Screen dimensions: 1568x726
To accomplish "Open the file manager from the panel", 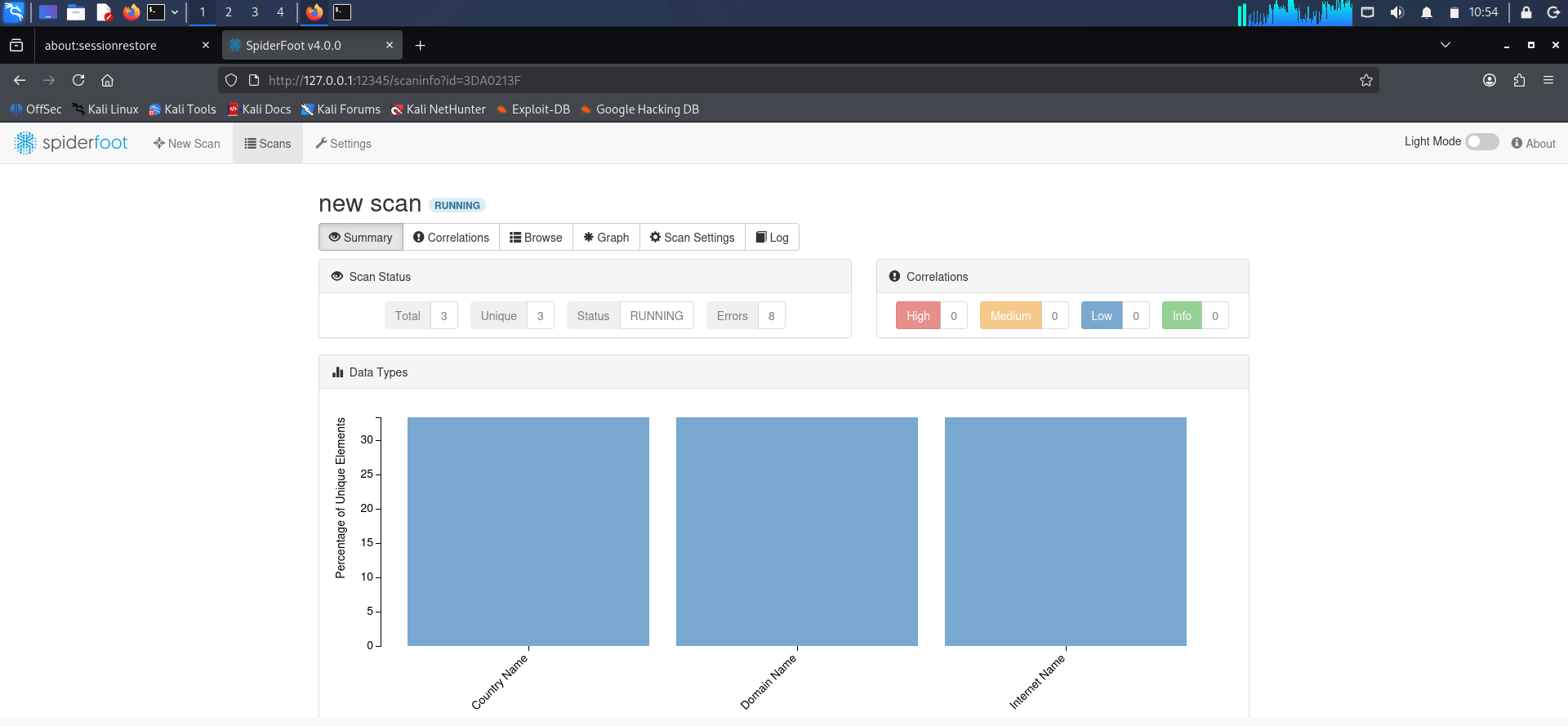I will [76, 12].
